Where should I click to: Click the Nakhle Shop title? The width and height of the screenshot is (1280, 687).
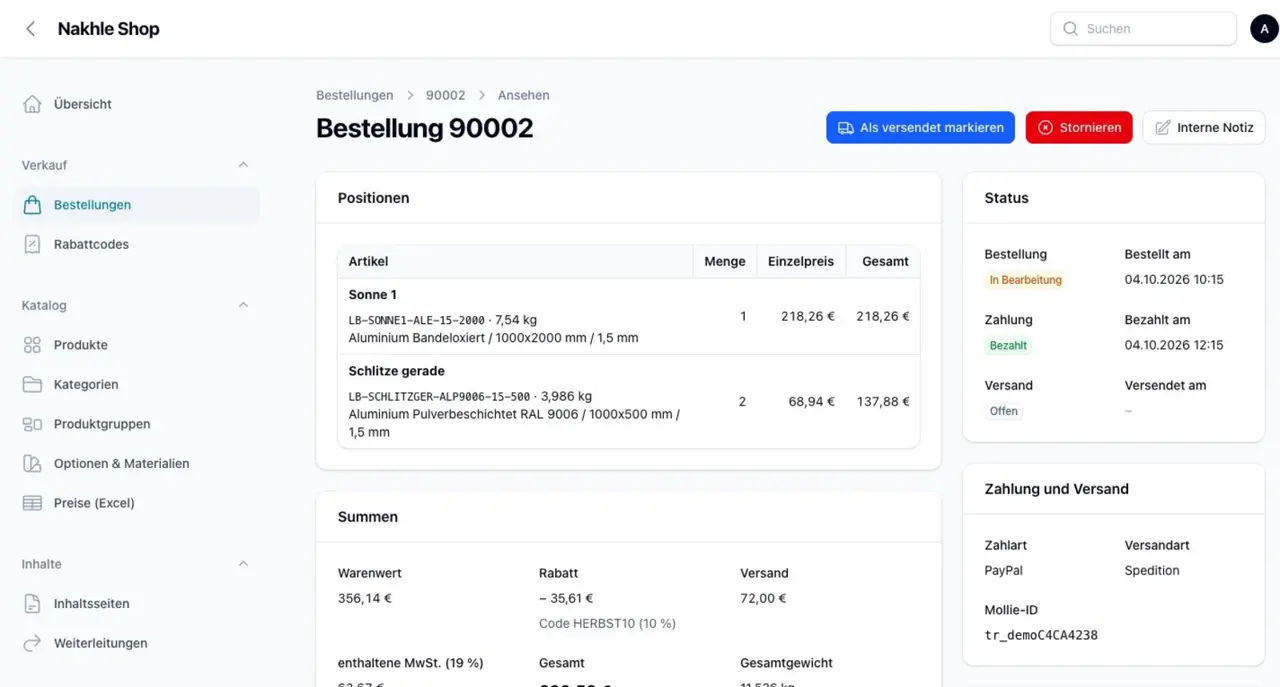pos(108,29)
